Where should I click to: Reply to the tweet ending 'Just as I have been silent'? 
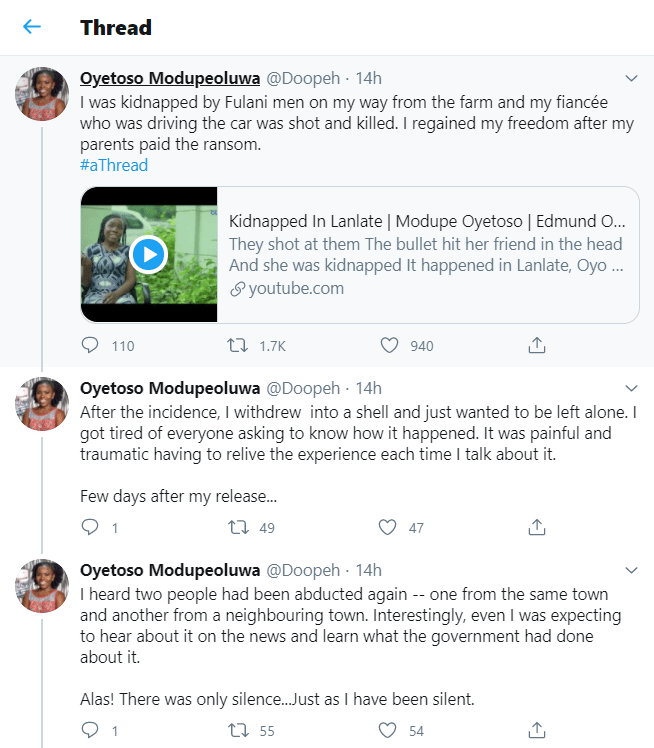pos(91,731)
